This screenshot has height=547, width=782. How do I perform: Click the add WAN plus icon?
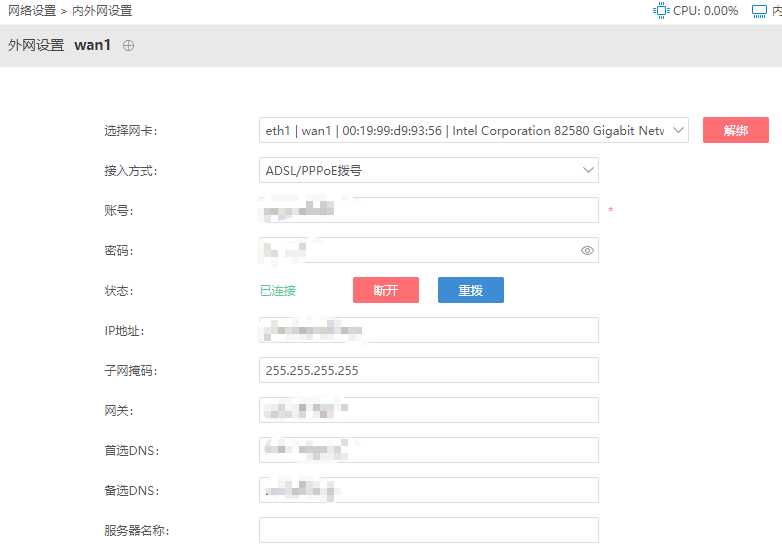[x=128, y=45]
